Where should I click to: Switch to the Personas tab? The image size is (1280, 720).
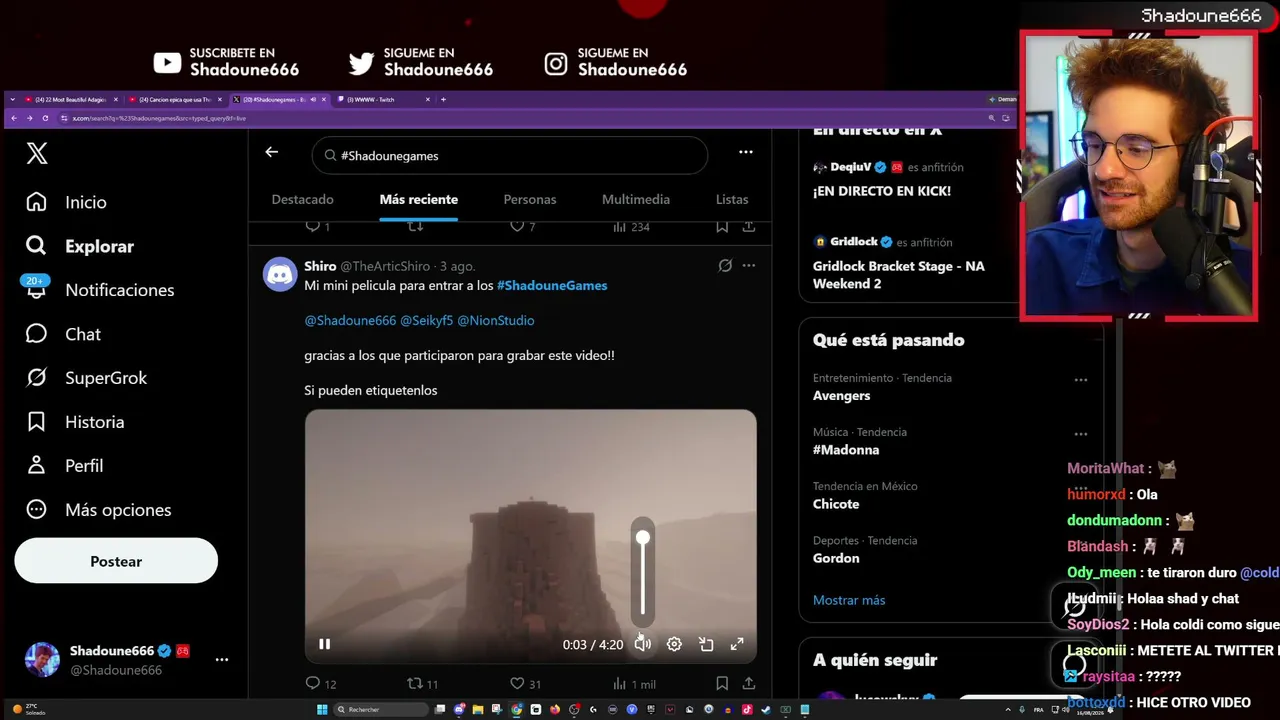530,200
